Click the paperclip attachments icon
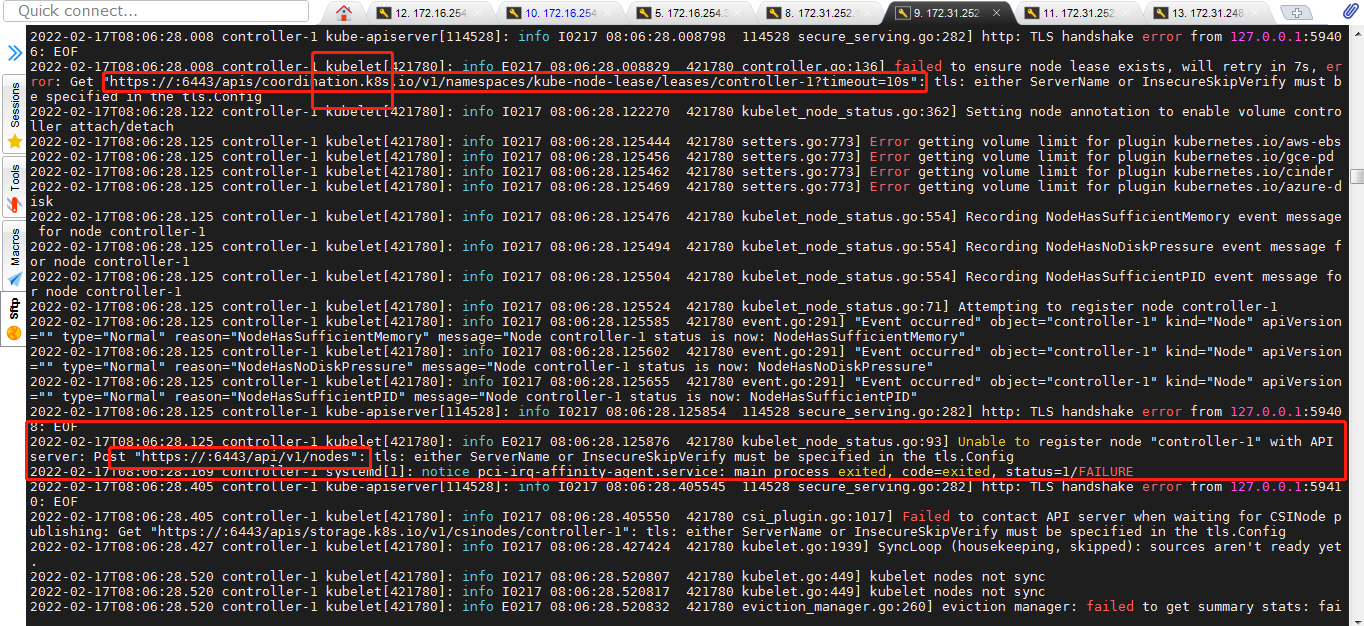1364x626 pixels. pos(1350,13)
